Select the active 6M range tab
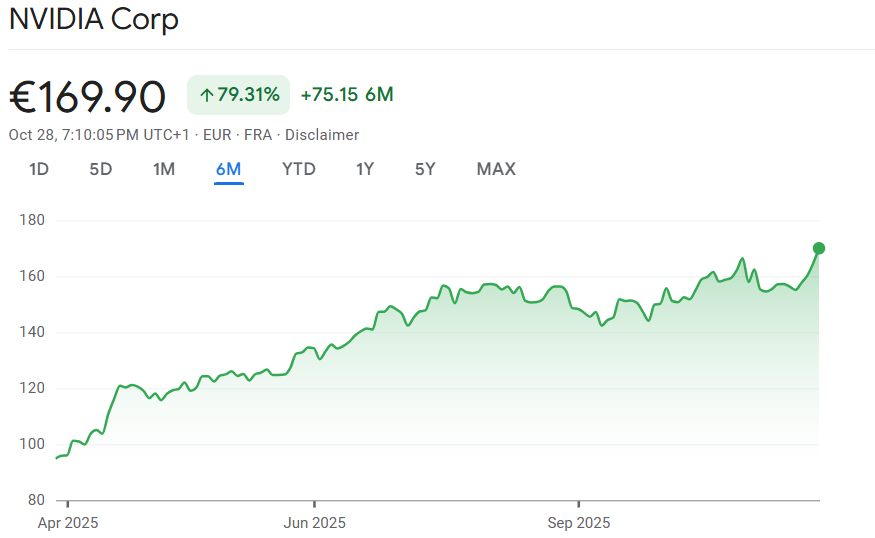875x538 pixels. click(x=229, y=169)
